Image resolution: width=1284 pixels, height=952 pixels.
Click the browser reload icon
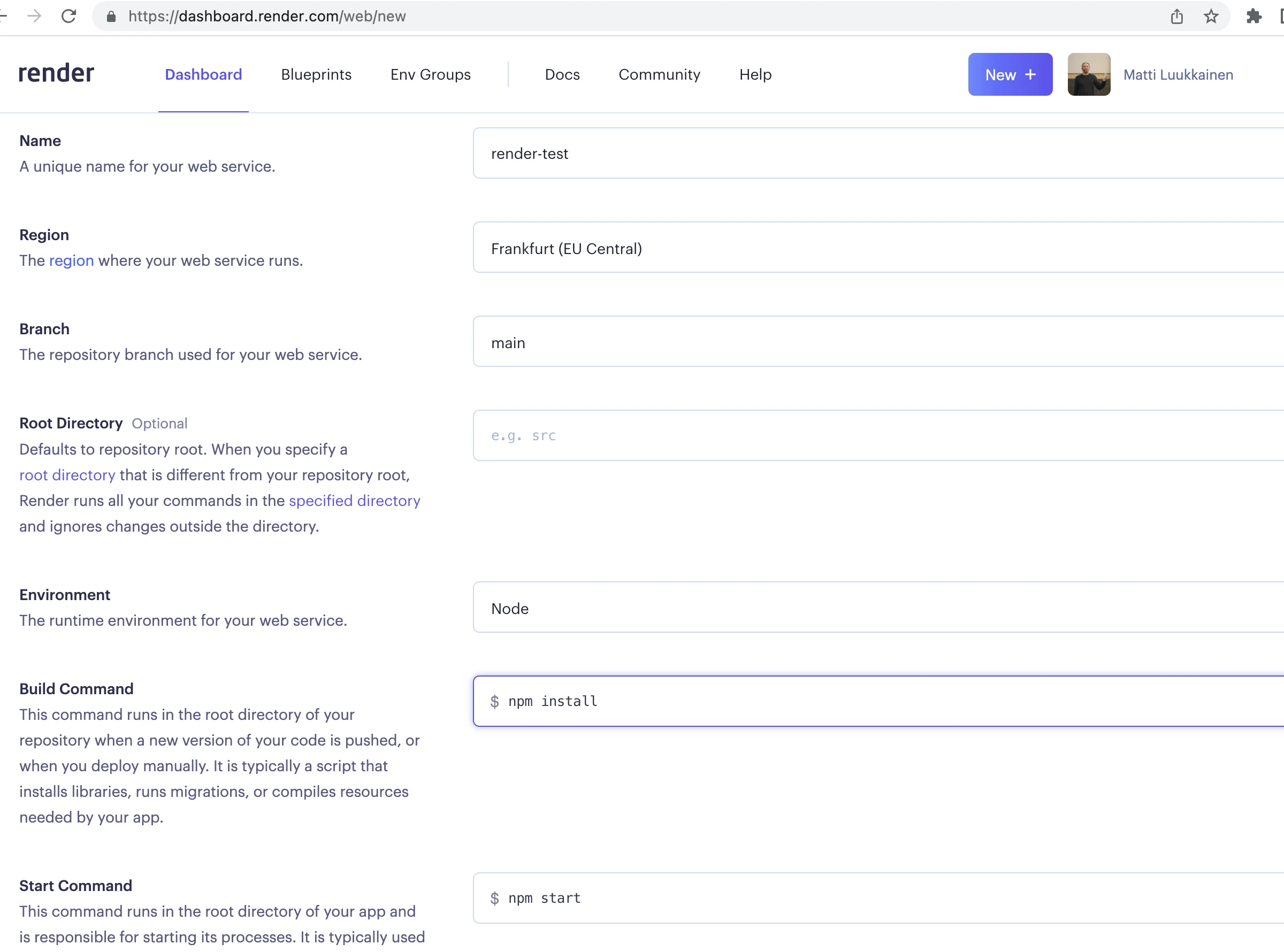tap(68, 16)
